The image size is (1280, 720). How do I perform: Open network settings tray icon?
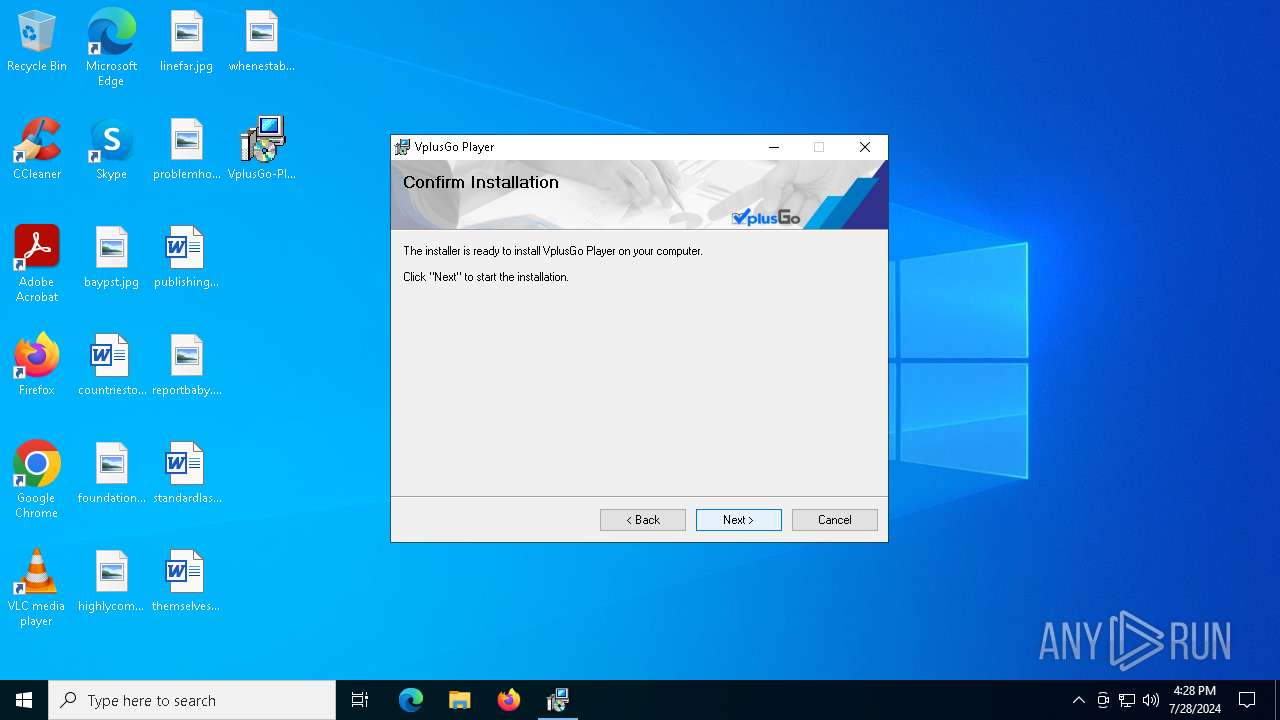pyautogui.click(x=1127, y=700)
